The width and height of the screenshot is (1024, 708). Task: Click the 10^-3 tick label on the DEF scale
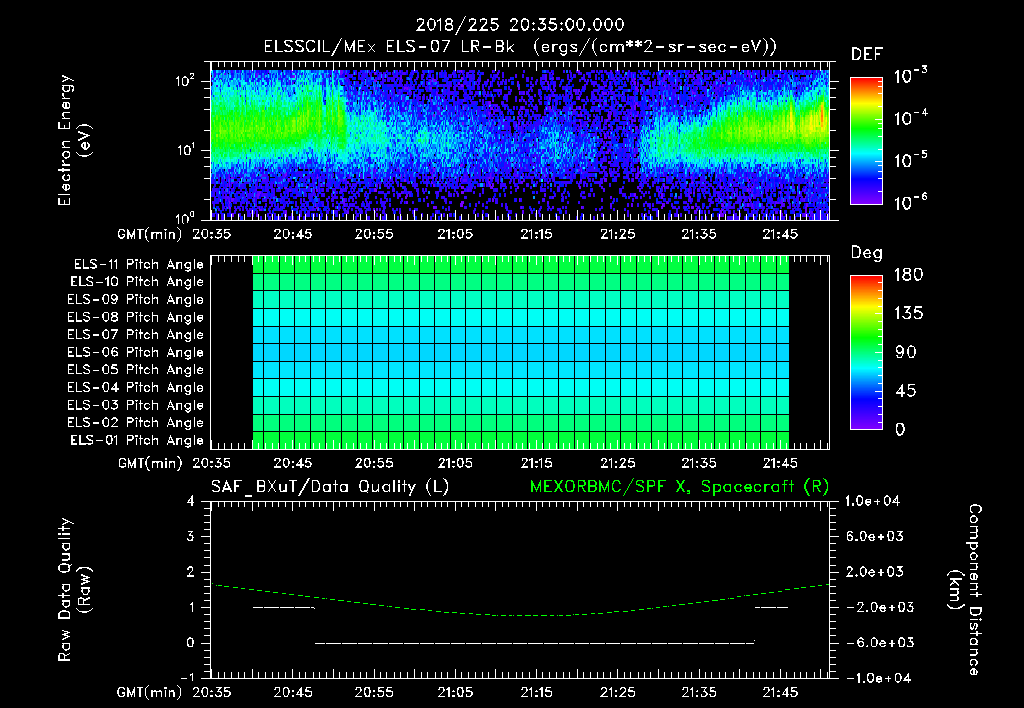coord(910,76)
